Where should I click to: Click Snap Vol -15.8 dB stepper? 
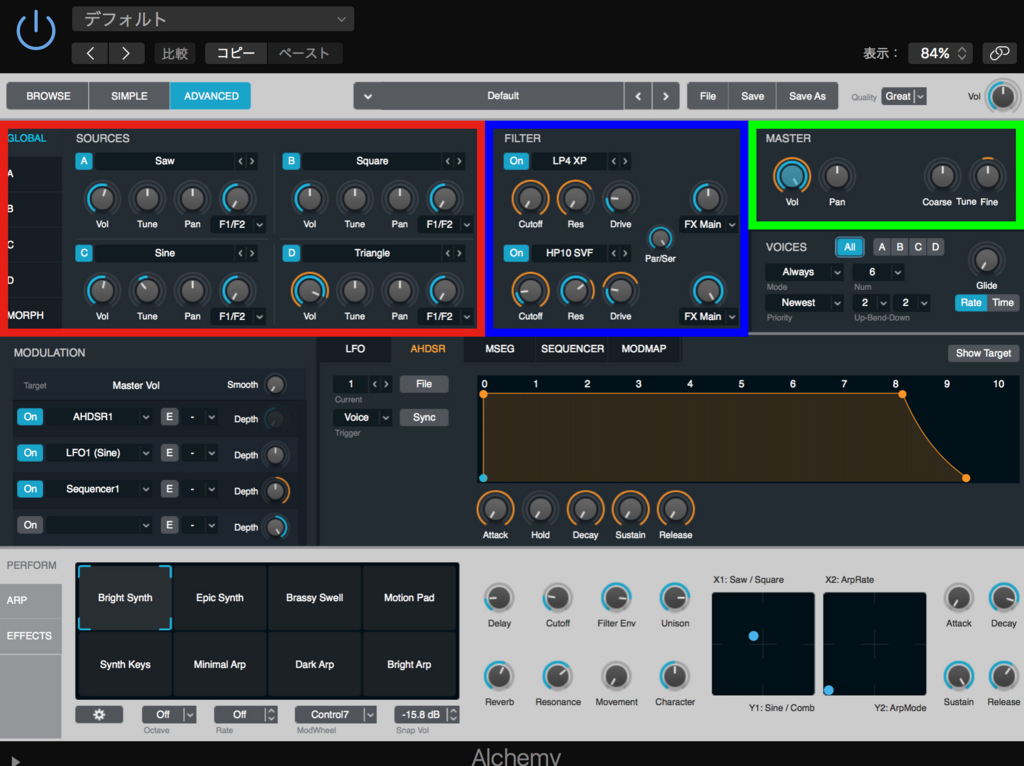click(x=453, y=714)
